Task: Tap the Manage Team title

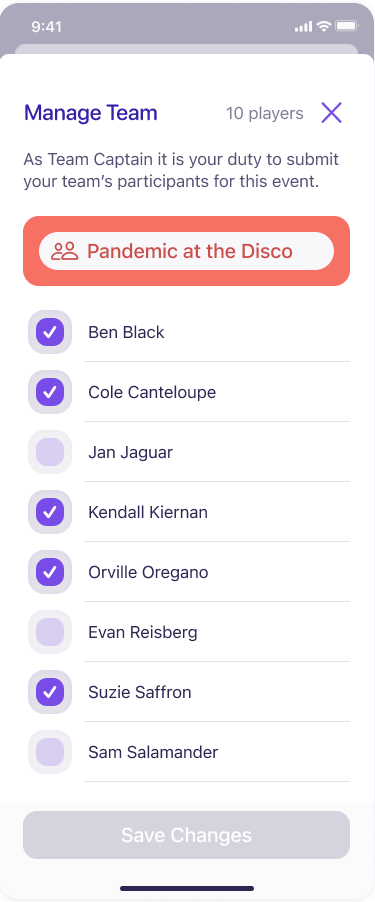Action: 91,113
